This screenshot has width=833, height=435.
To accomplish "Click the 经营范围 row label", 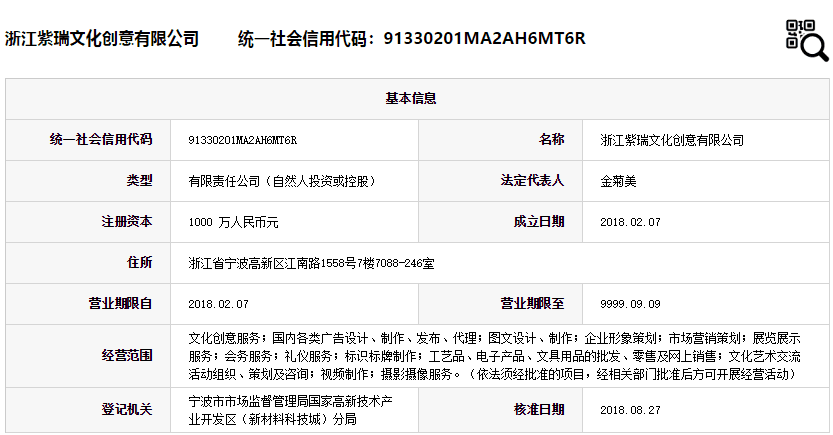I will pos(127,355).
